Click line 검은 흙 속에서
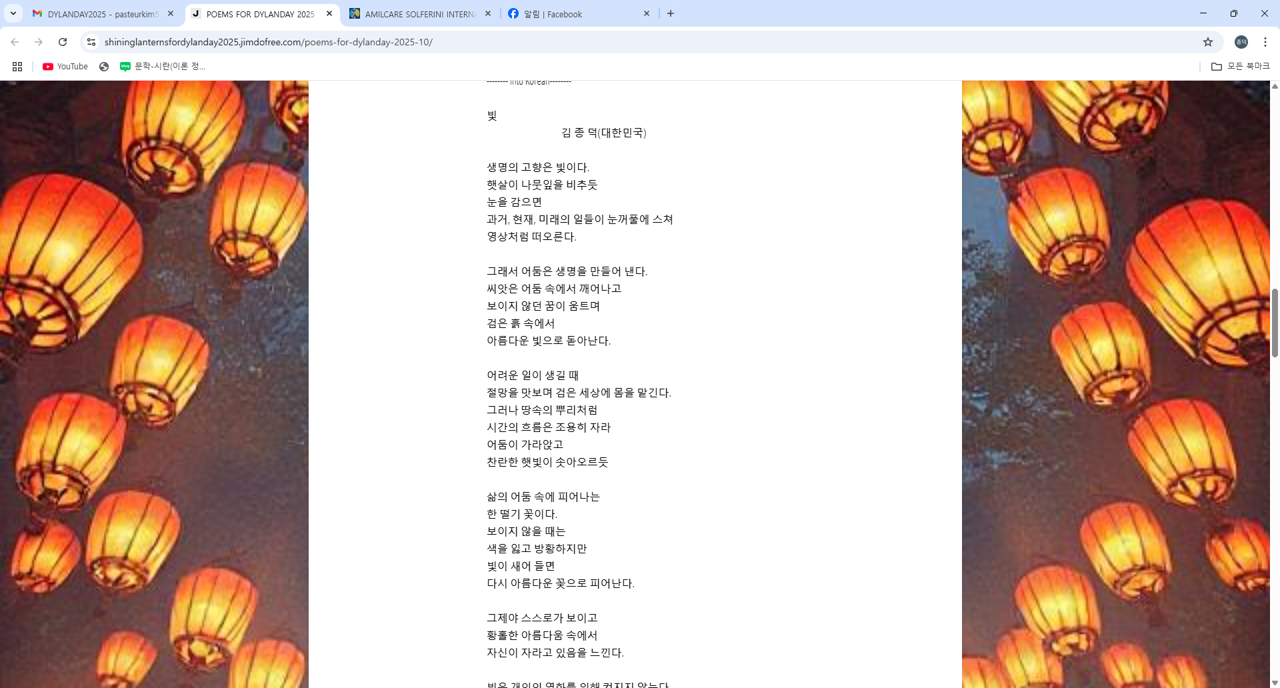 [x=520, y=324]
